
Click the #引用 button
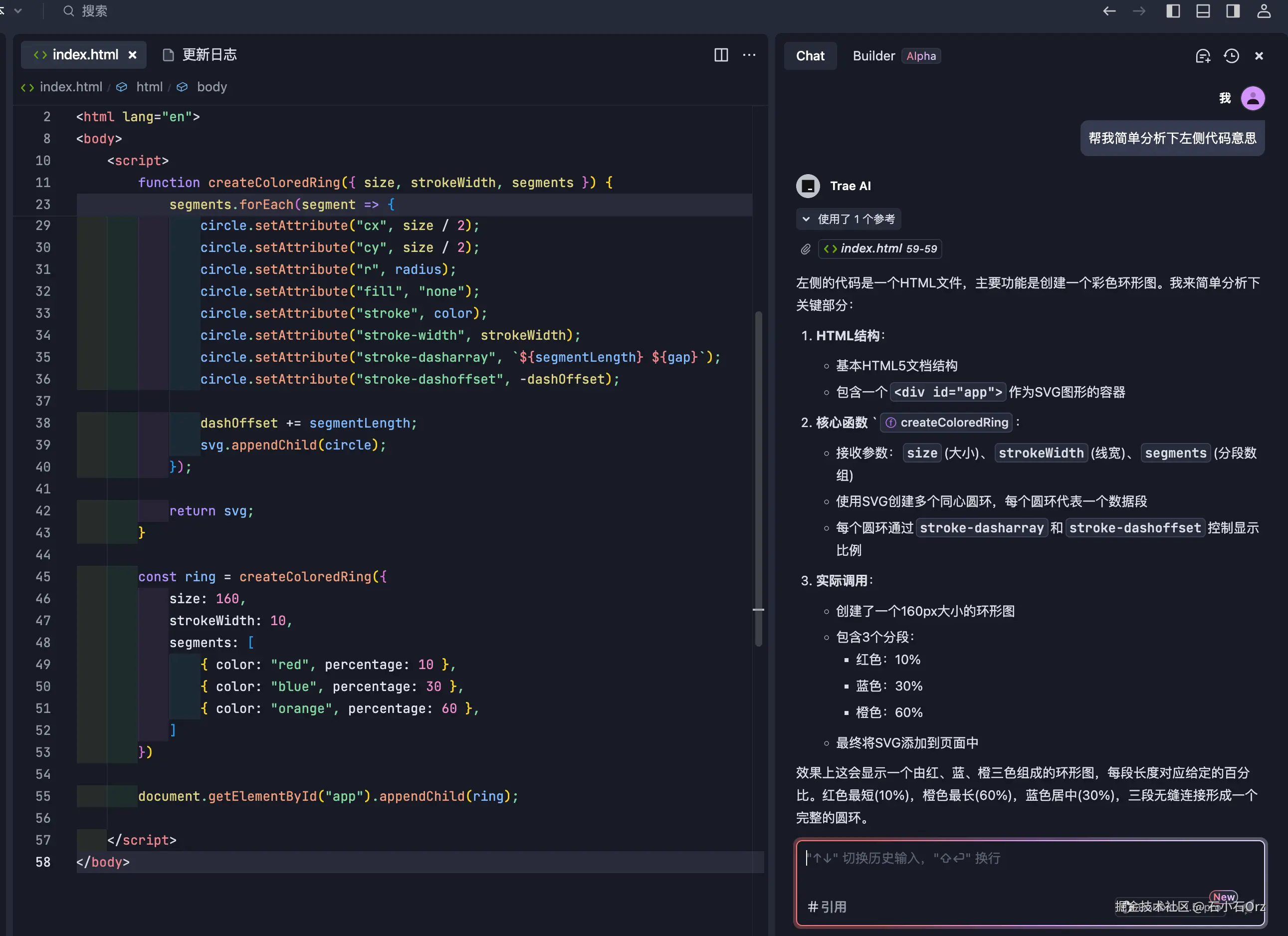tap(827, 907)
